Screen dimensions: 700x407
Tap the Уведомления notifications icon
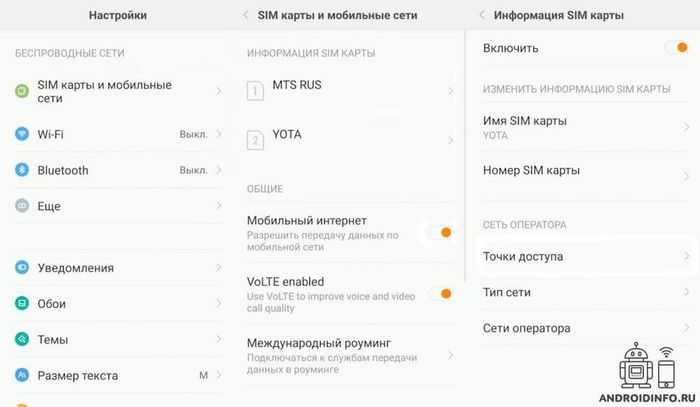coord(22,267)
